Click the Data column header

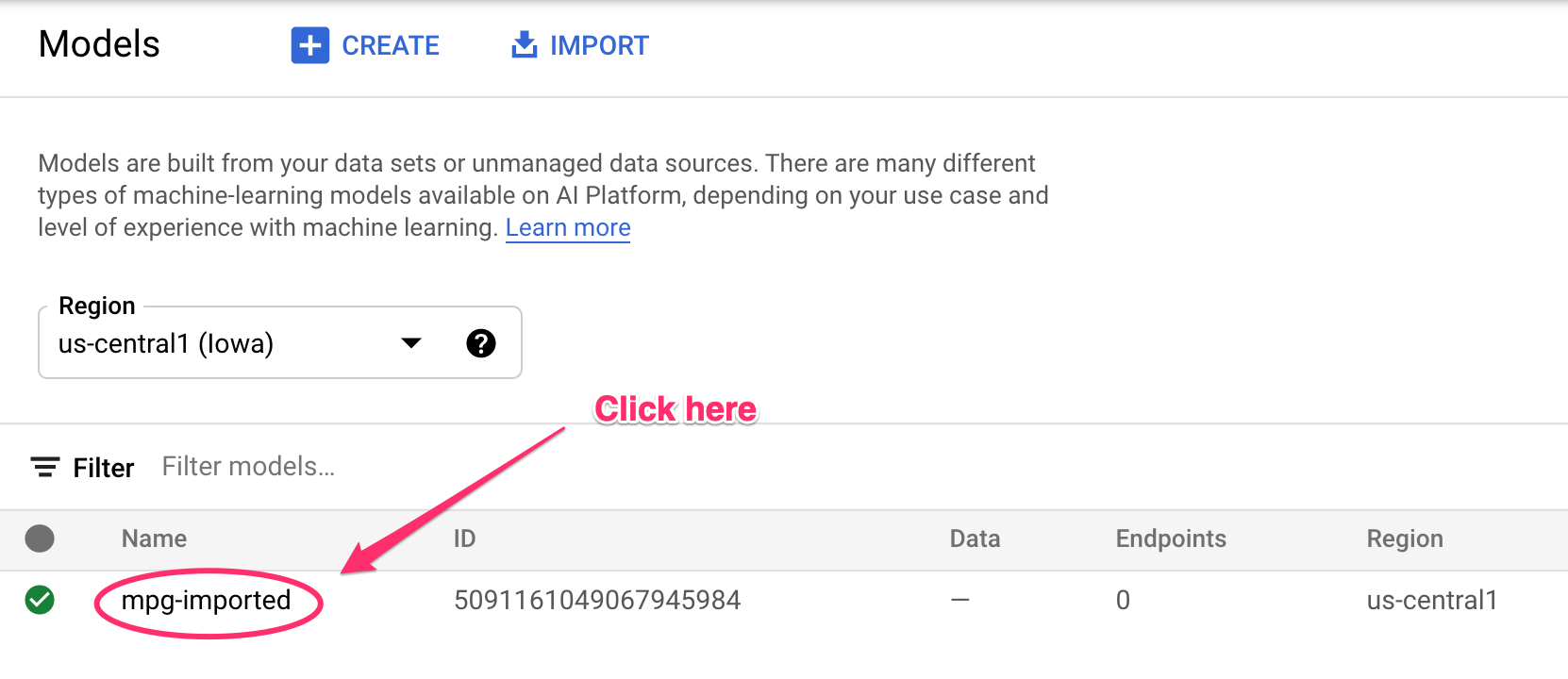[x=975, y=538]
